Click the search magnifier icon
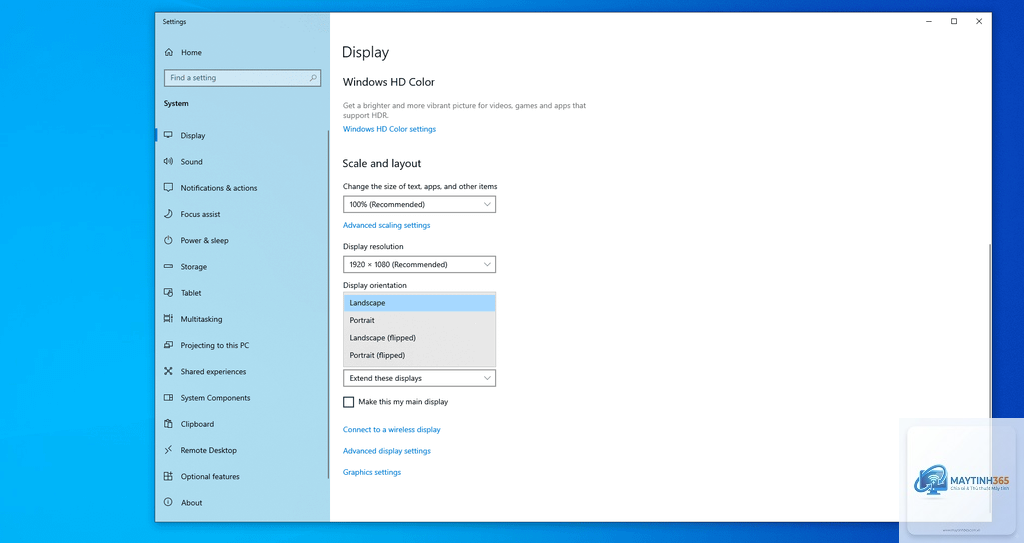Viewport: 1024px width, 543px height. [313, 78]
